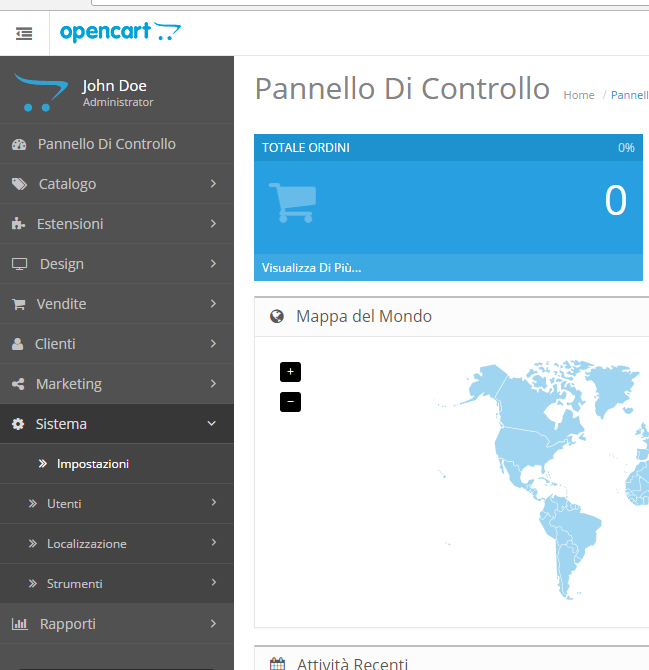Image resolution: width=649 pixels, height=670 pixels.
Task: Expand the Vendite menu chevron
Action: 213,304
